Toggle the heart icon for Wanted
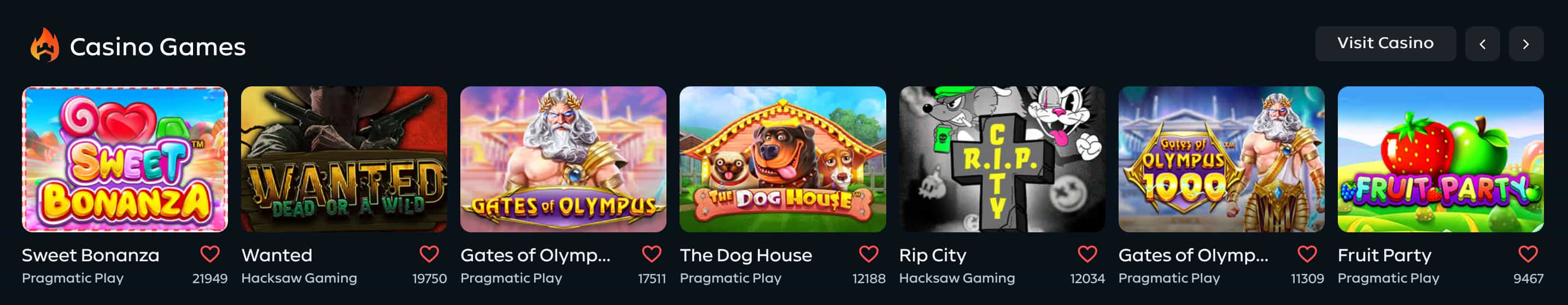The image size is (1568, 305). point(429,254)
